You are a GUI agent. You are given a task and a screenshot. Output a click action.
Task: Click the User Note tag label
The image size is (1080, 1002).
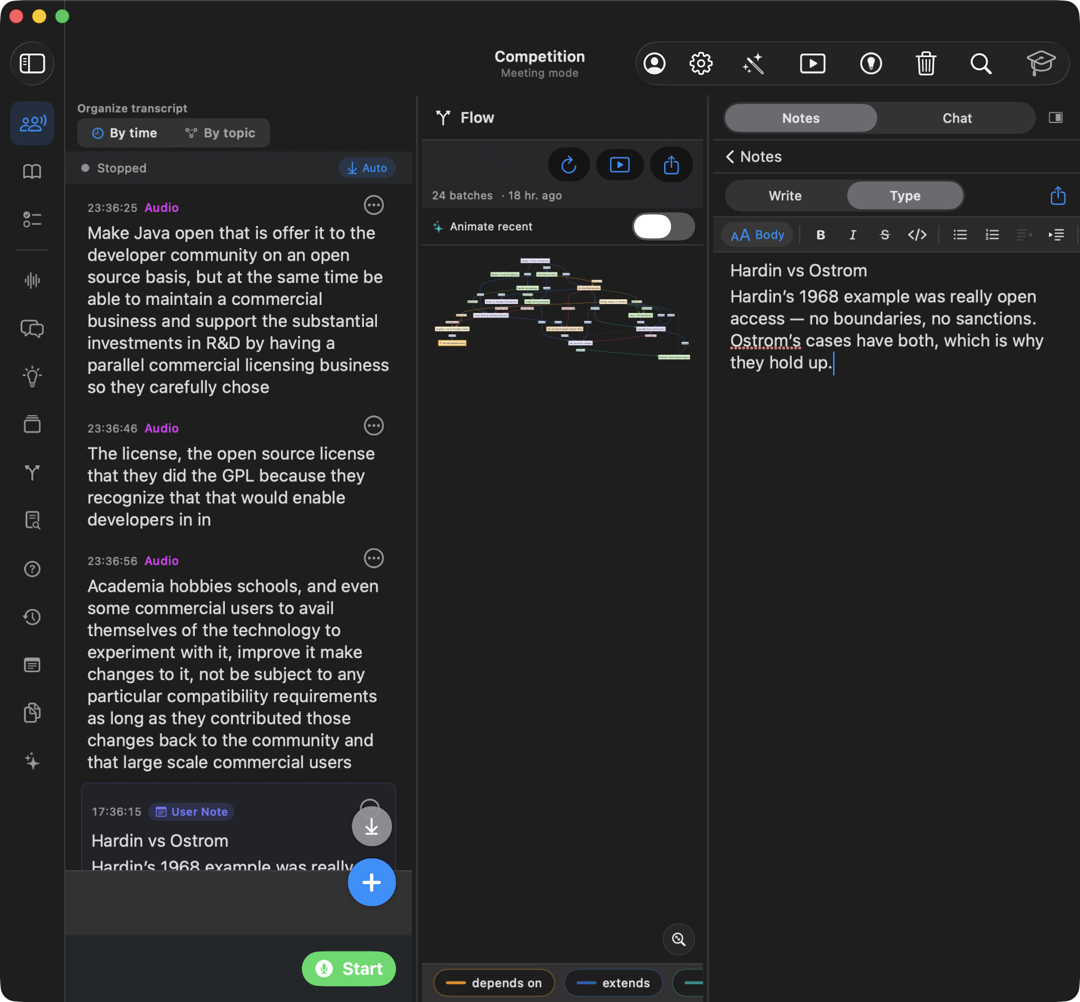tap(191, 812)
